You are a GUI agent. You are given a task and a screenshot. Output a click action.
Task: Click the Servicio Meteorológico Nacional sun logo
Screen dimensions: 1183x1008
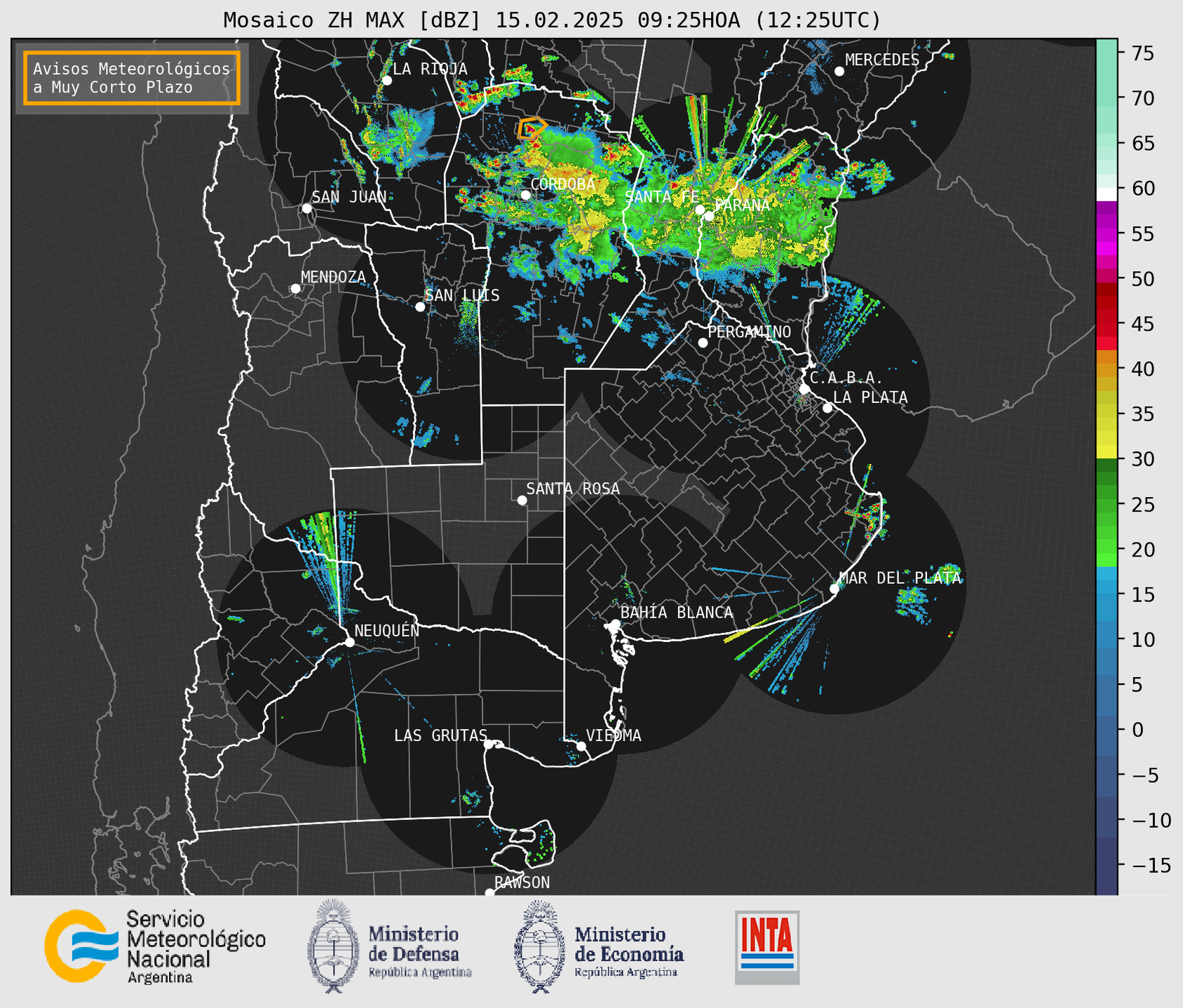pyautogui.click(x=81, y=946)
